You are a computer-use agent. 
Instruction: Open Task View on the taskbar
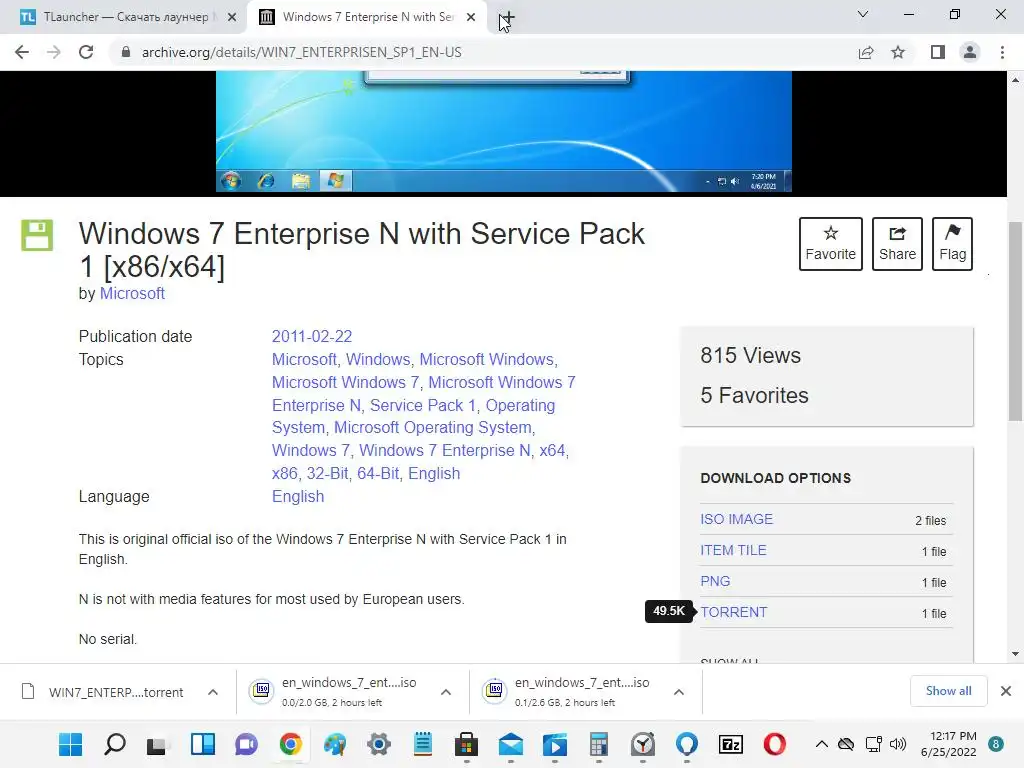(157, 744)
